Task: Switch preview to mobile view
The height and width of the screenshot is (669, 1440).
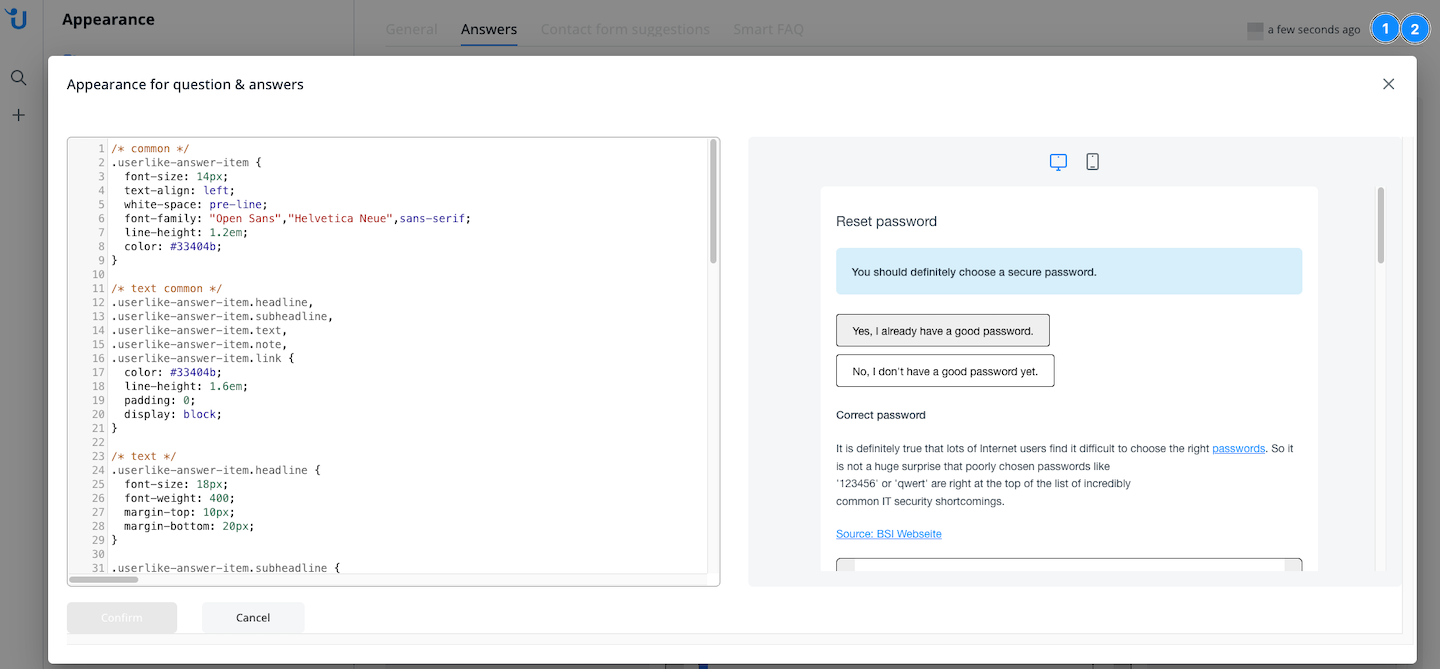Action: tap(1092, 162)
